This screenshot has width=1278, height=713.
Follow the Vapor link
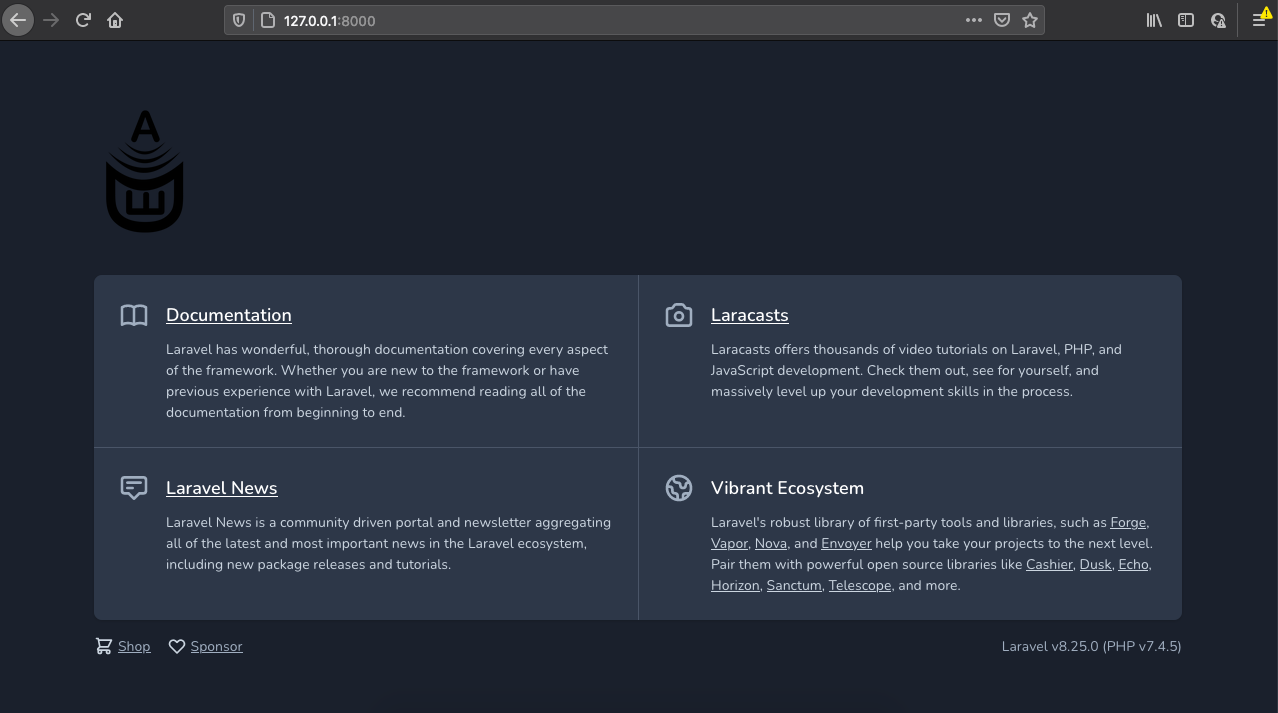[729, 543]
